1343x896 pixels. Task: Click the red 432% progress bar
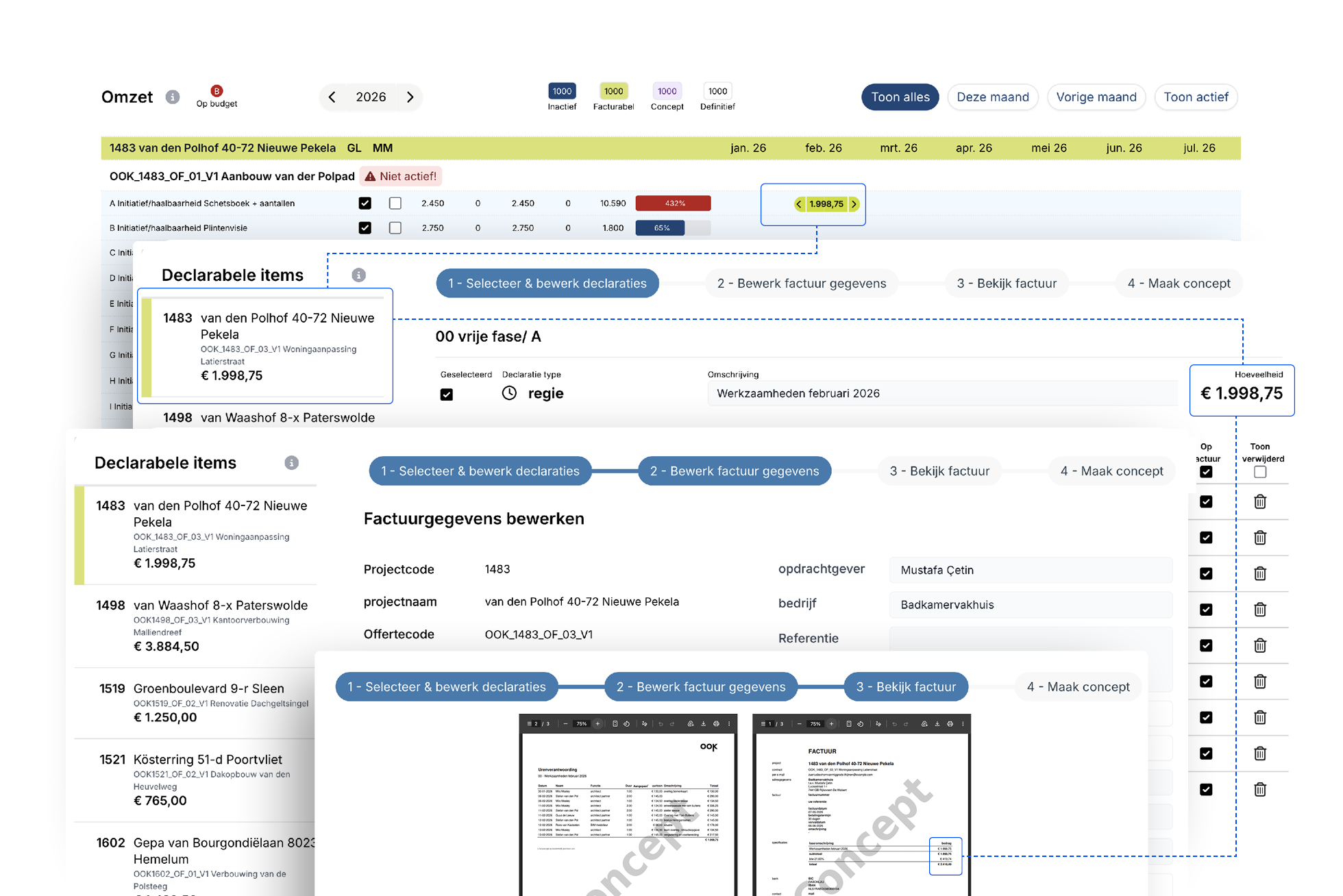click(x=673, y=203)
